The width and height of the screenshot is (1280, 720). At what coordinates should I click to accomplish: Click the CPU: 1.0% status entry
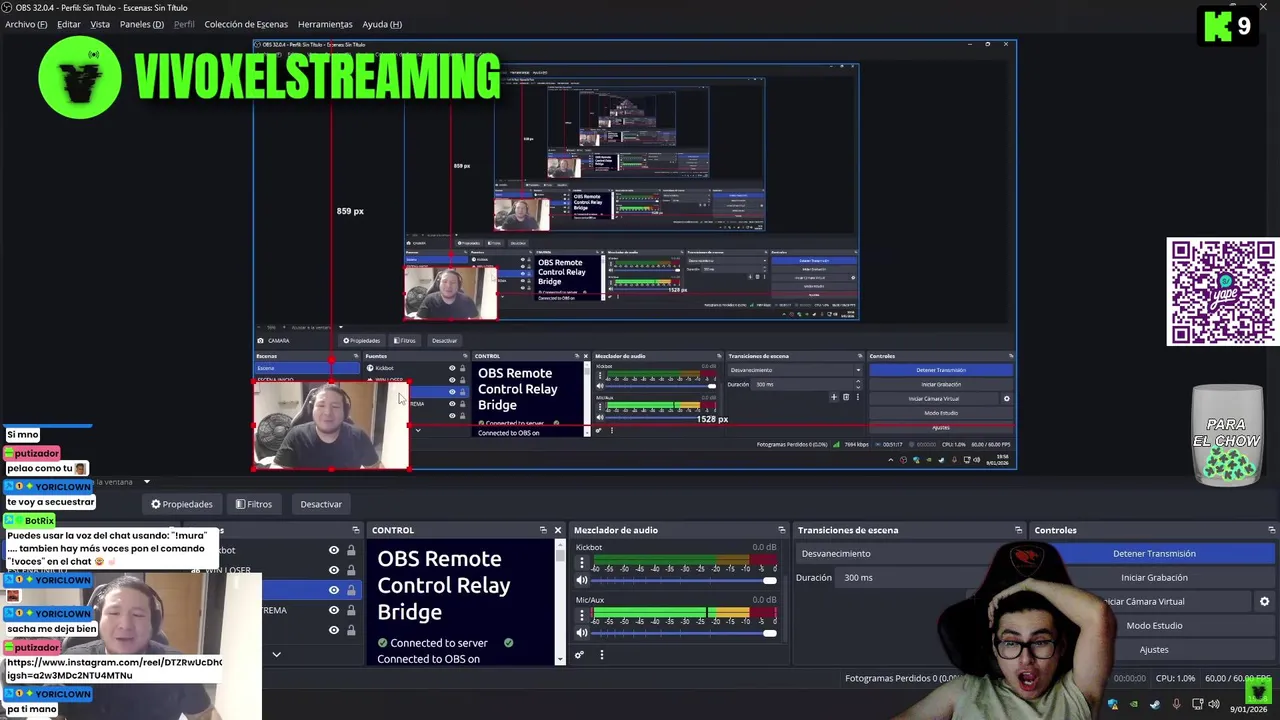tap(1176, 678)
